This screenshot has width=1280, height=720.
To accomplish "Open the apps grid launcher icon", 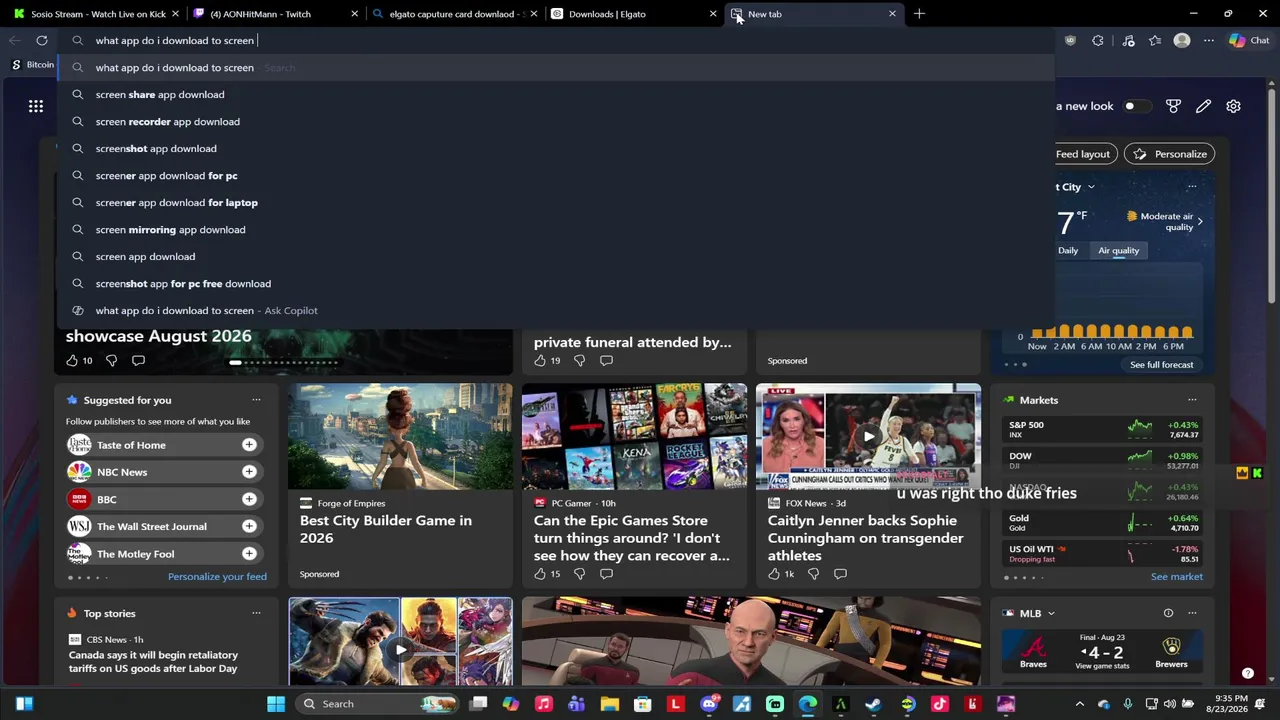I will (36, 106).
